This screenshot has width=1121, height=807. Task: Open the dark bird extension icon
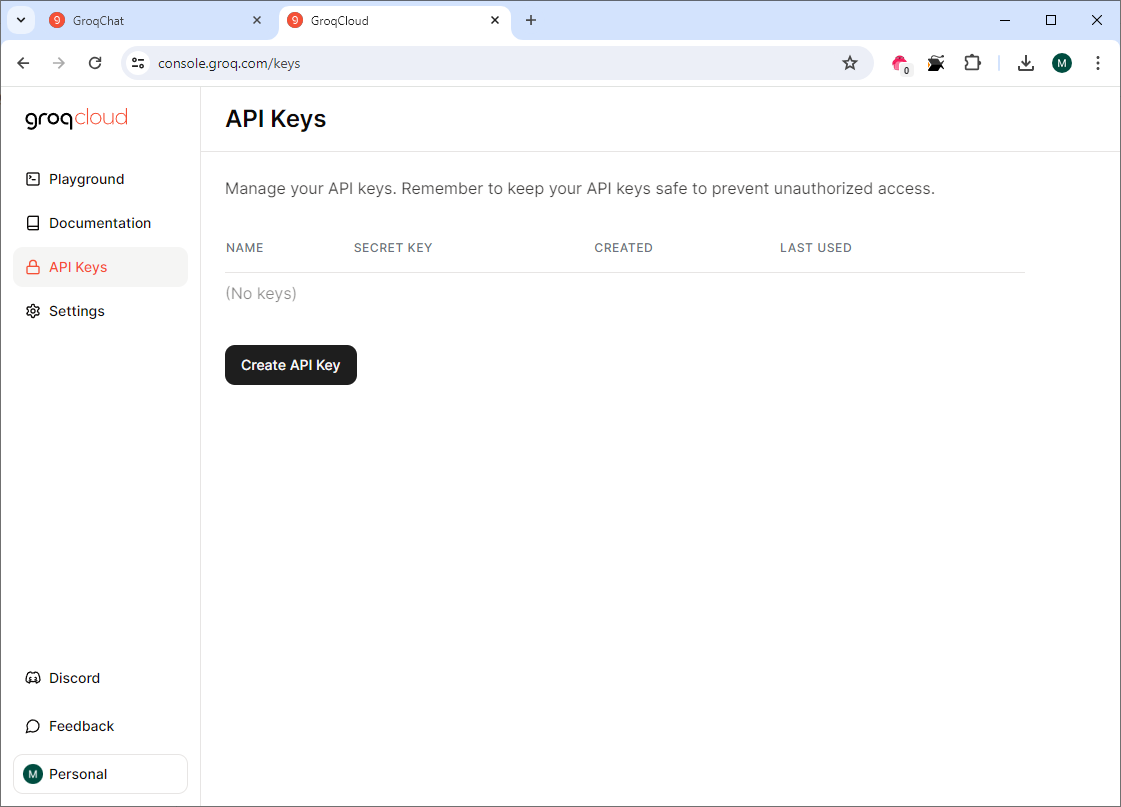click(x=936, y=64)
